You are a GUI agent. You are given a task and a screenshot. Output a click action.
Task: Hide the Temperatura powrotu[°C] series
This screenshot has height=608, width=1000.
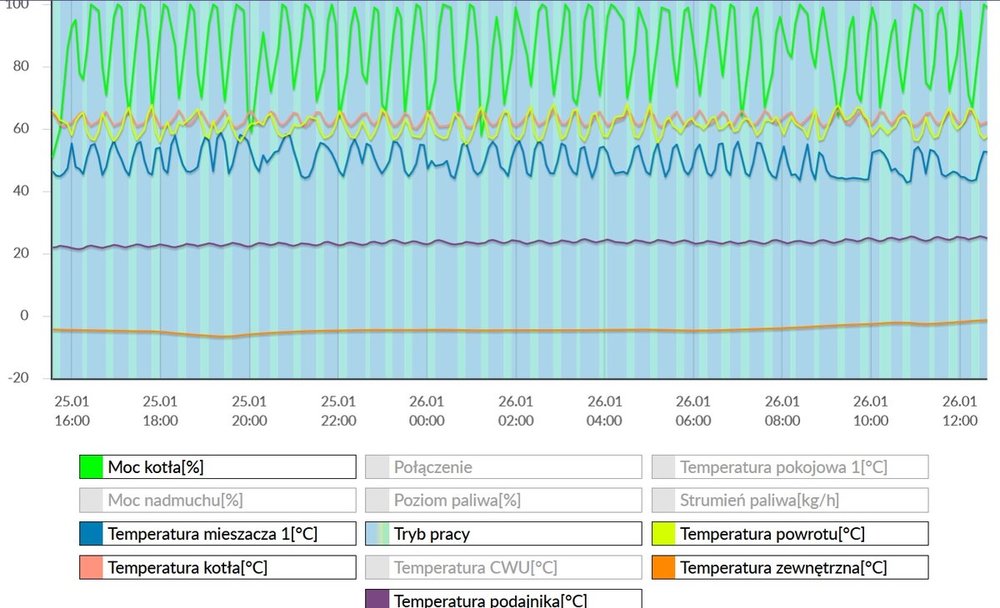(x=790, y=533)
